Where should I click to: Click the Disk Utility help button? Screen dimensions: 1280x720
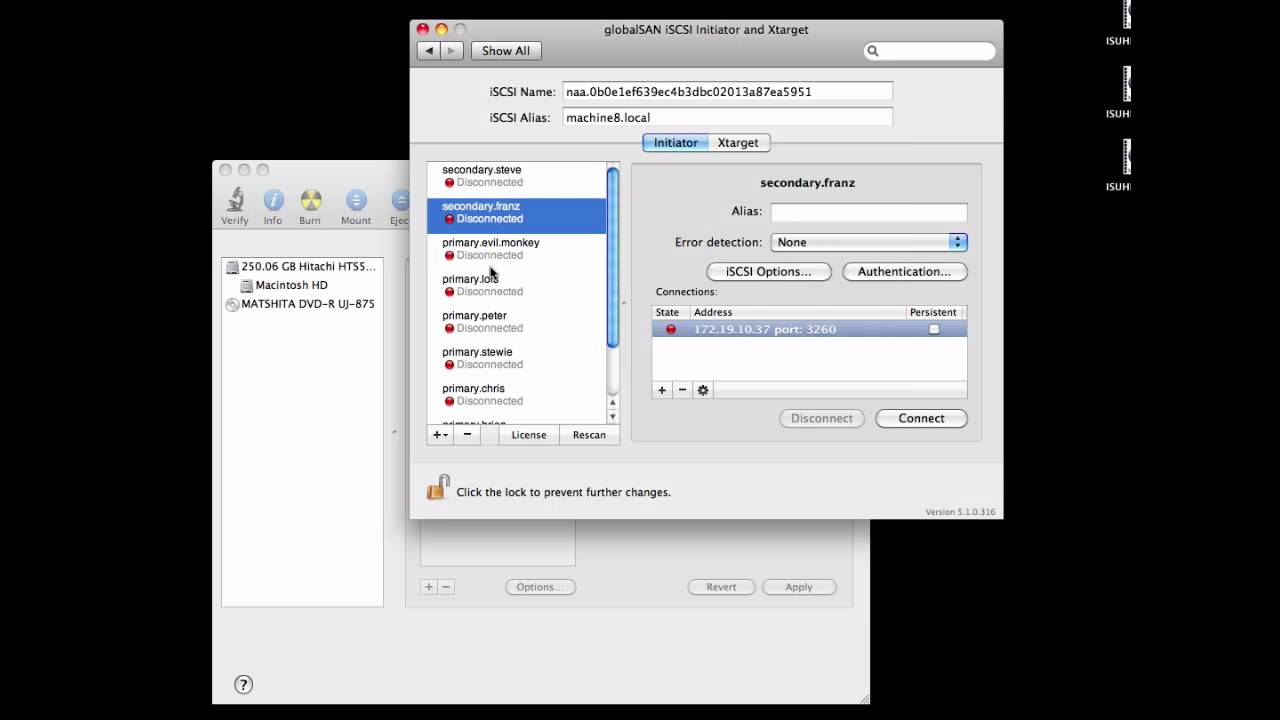click(x=243, y=685)
